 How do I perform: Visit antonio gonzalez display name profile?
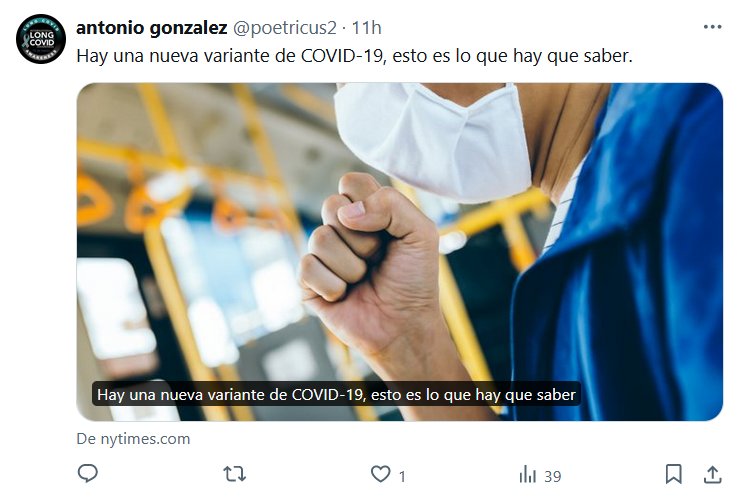click(x=152, y=28)
